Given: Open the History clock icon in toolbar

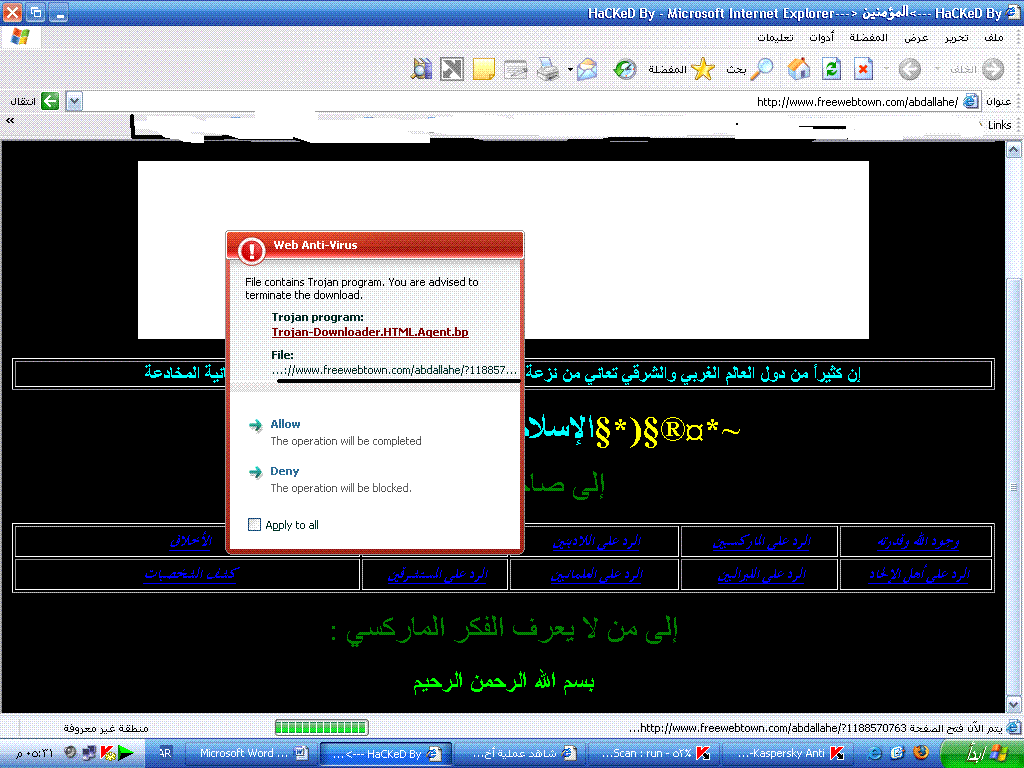Looking at the screenshot, I should [625, 69].
